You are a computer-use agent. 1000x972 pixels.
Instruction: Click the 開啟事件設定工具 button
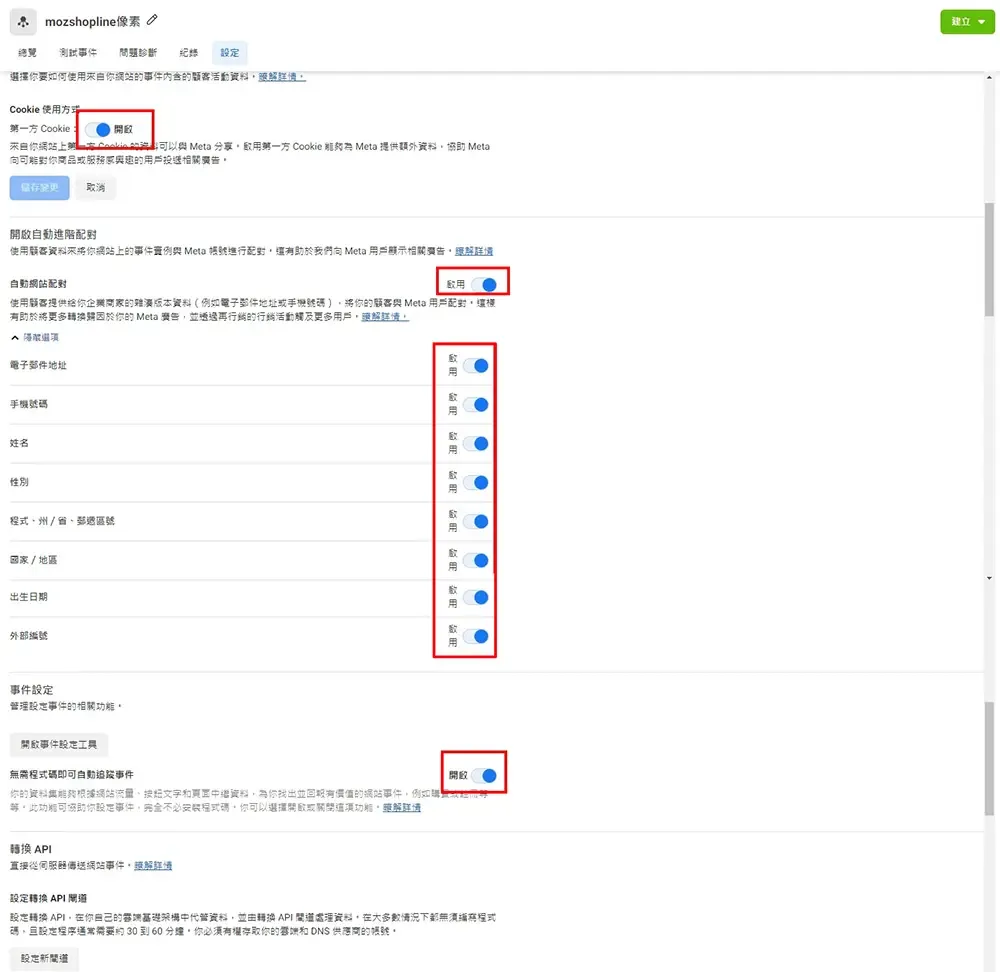coord(59,744)
